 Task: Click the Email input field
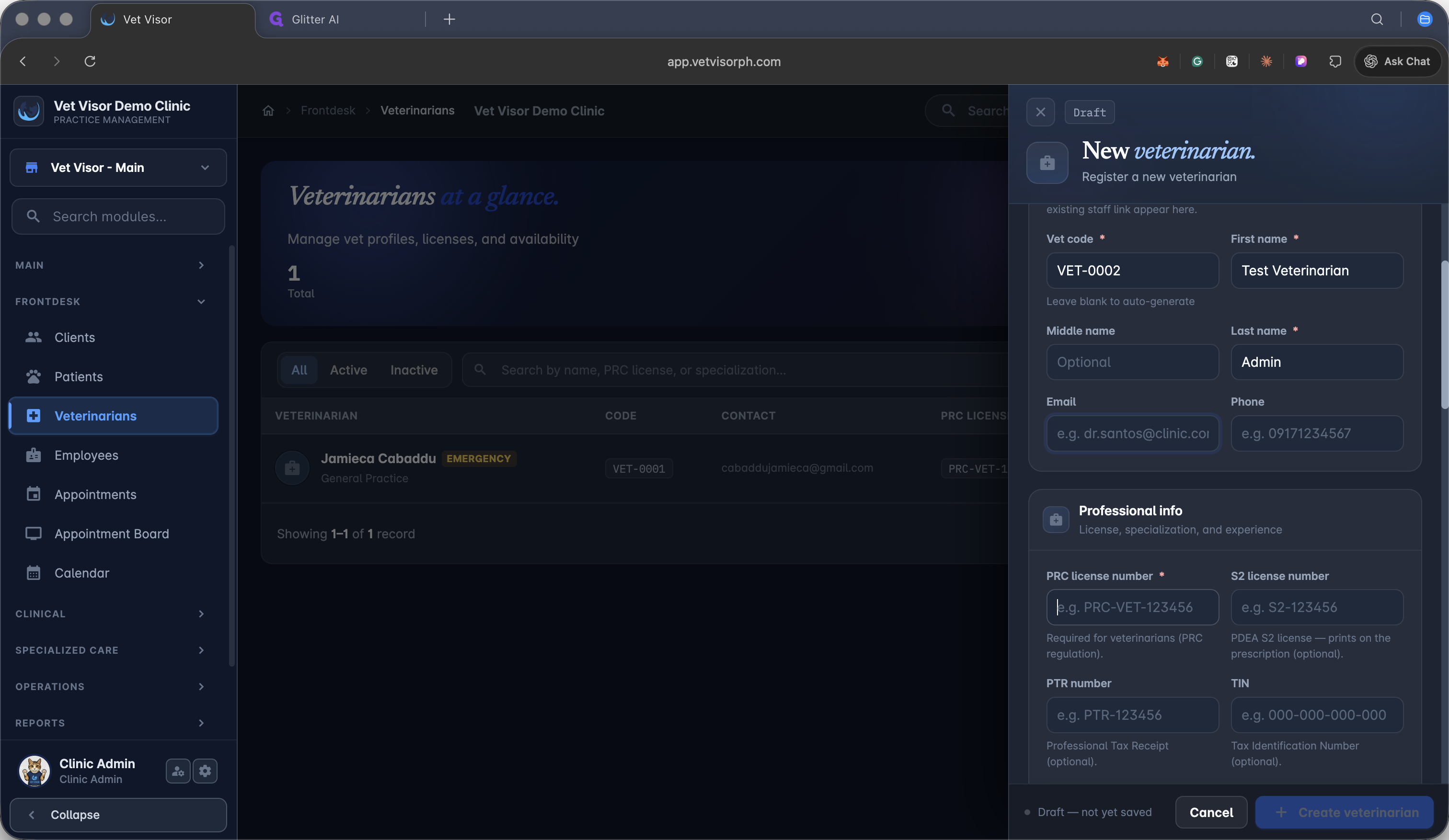pos(1132,434)
